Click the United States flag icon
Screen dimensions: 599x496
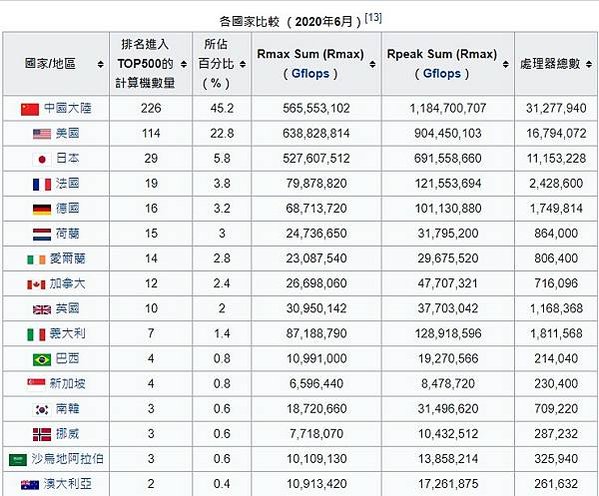click(42, 134)
